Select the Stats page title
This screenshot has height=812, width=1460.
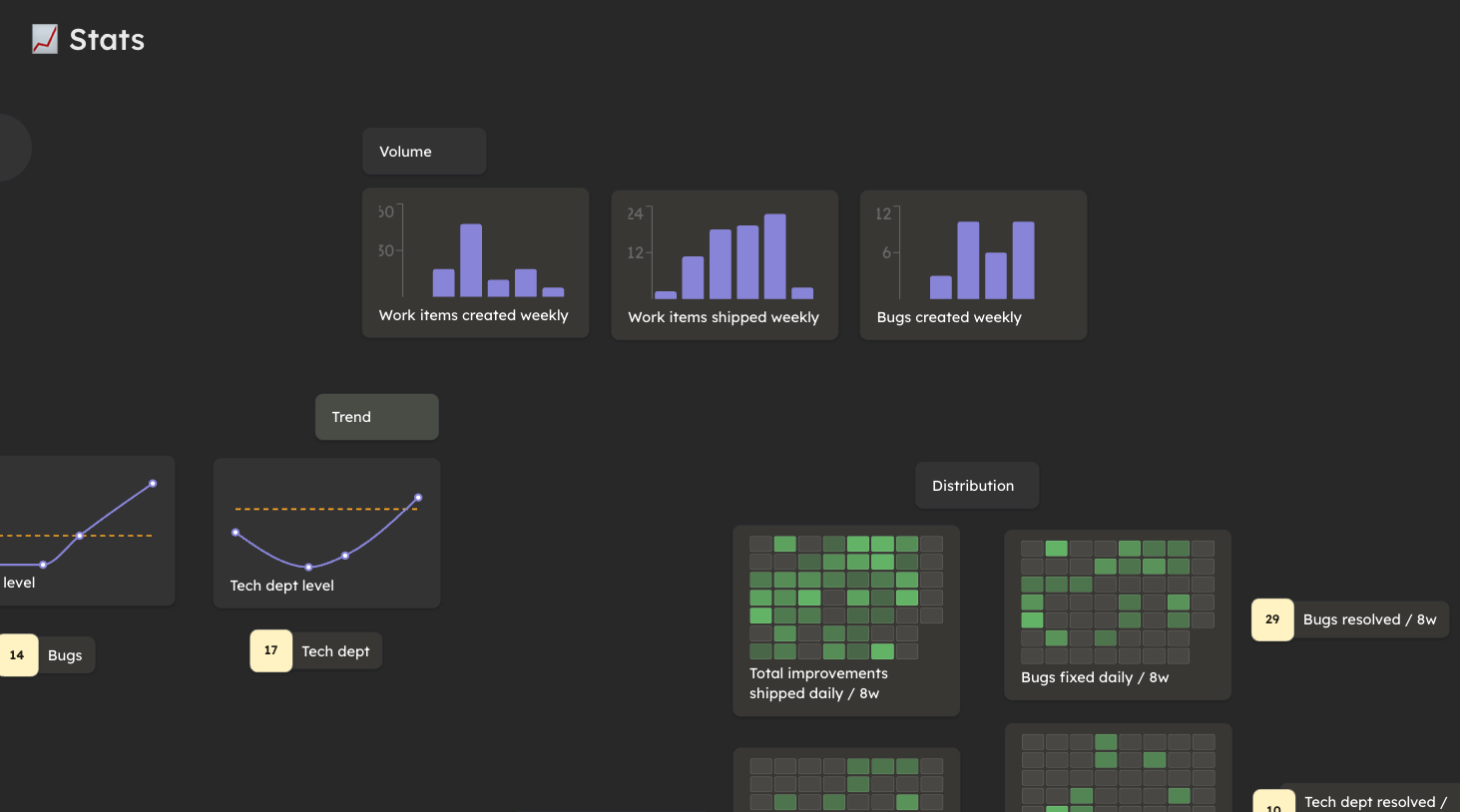(x=107, y=40)
